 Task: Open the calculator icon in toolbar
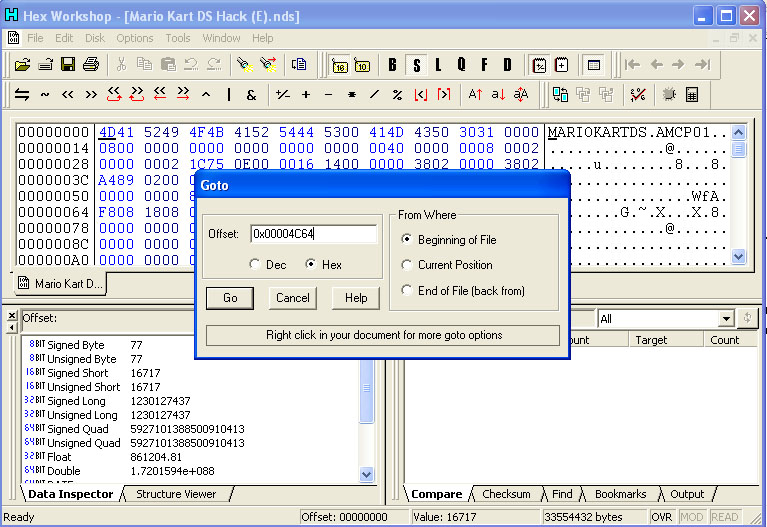coord(692,94)
